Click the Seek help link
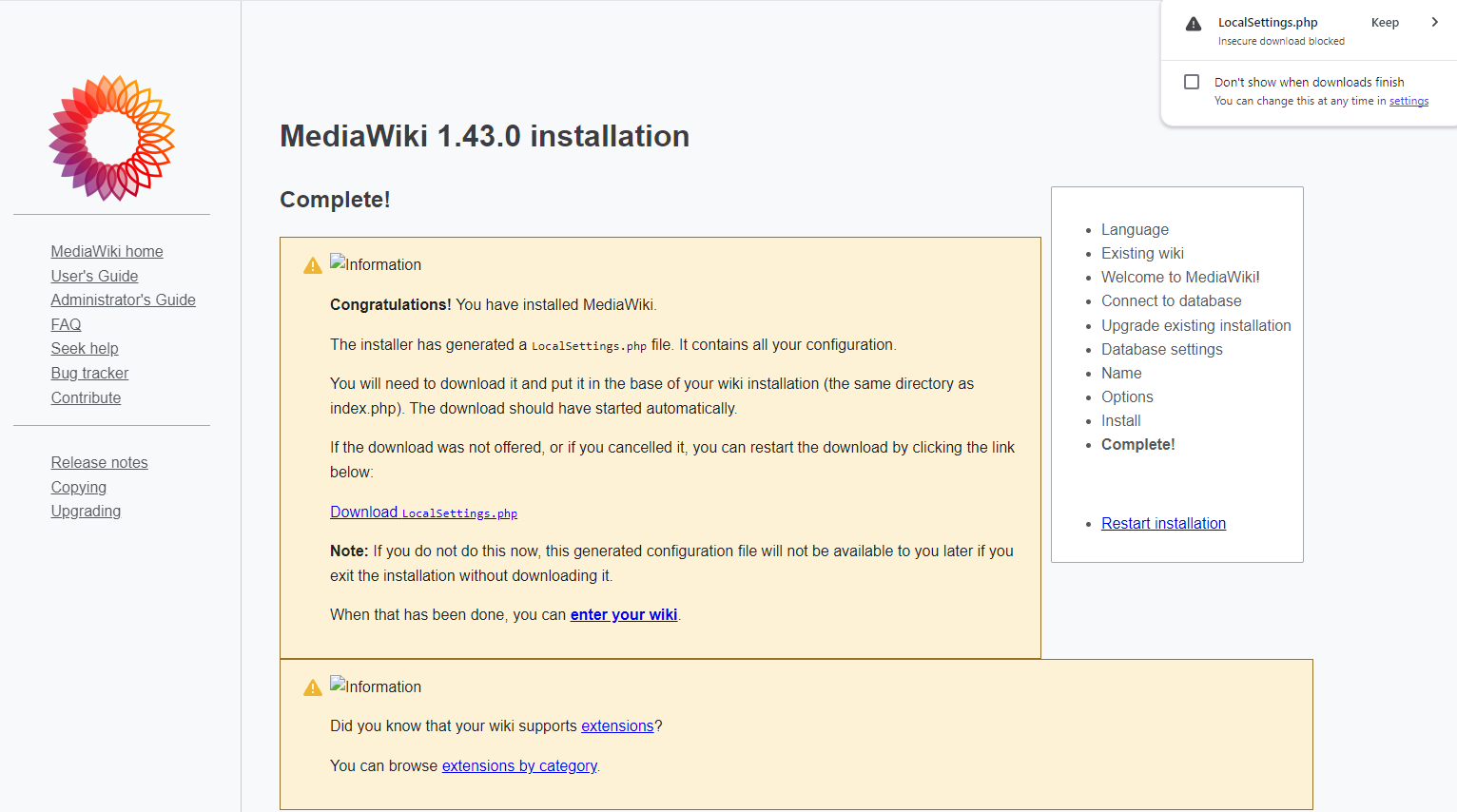This screenshot has height=812, width=1457. coord(85,348)
